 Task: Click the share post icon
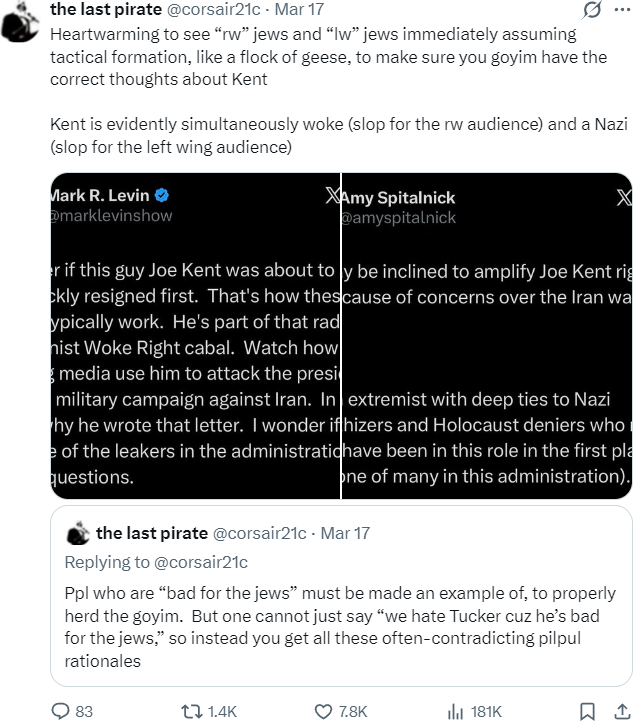pos(622,710)
